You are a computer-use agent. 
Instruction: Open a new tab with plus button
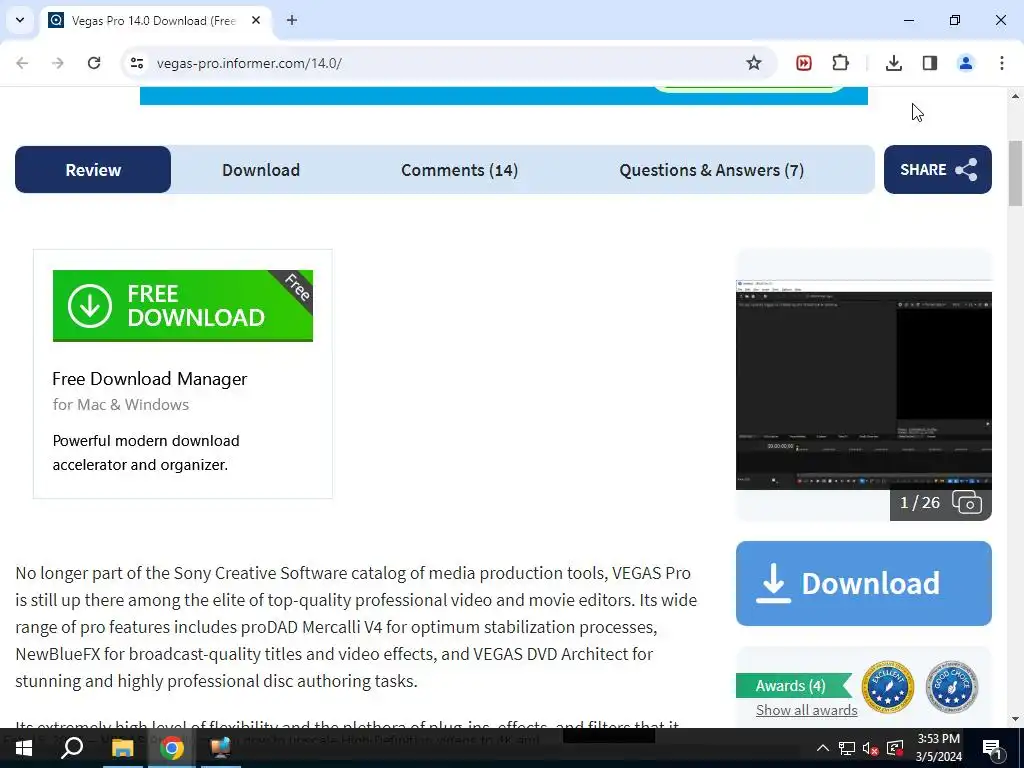(292, 20)
